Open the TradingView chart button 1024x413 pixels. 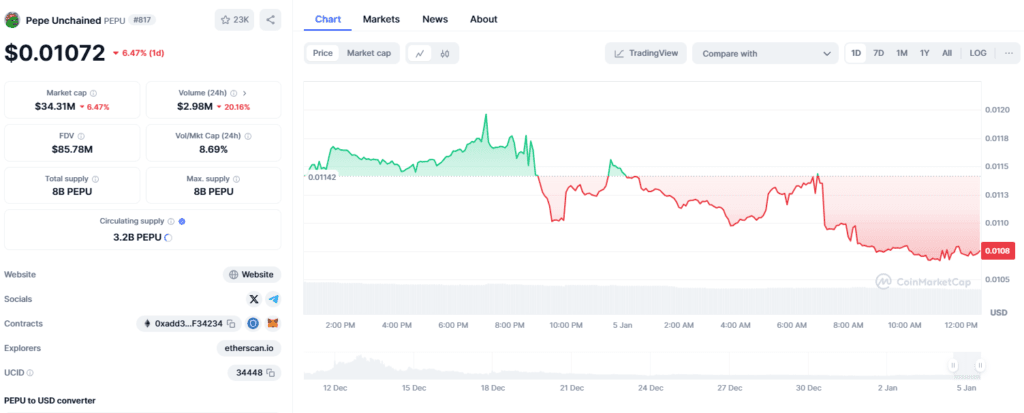[646, 54]
